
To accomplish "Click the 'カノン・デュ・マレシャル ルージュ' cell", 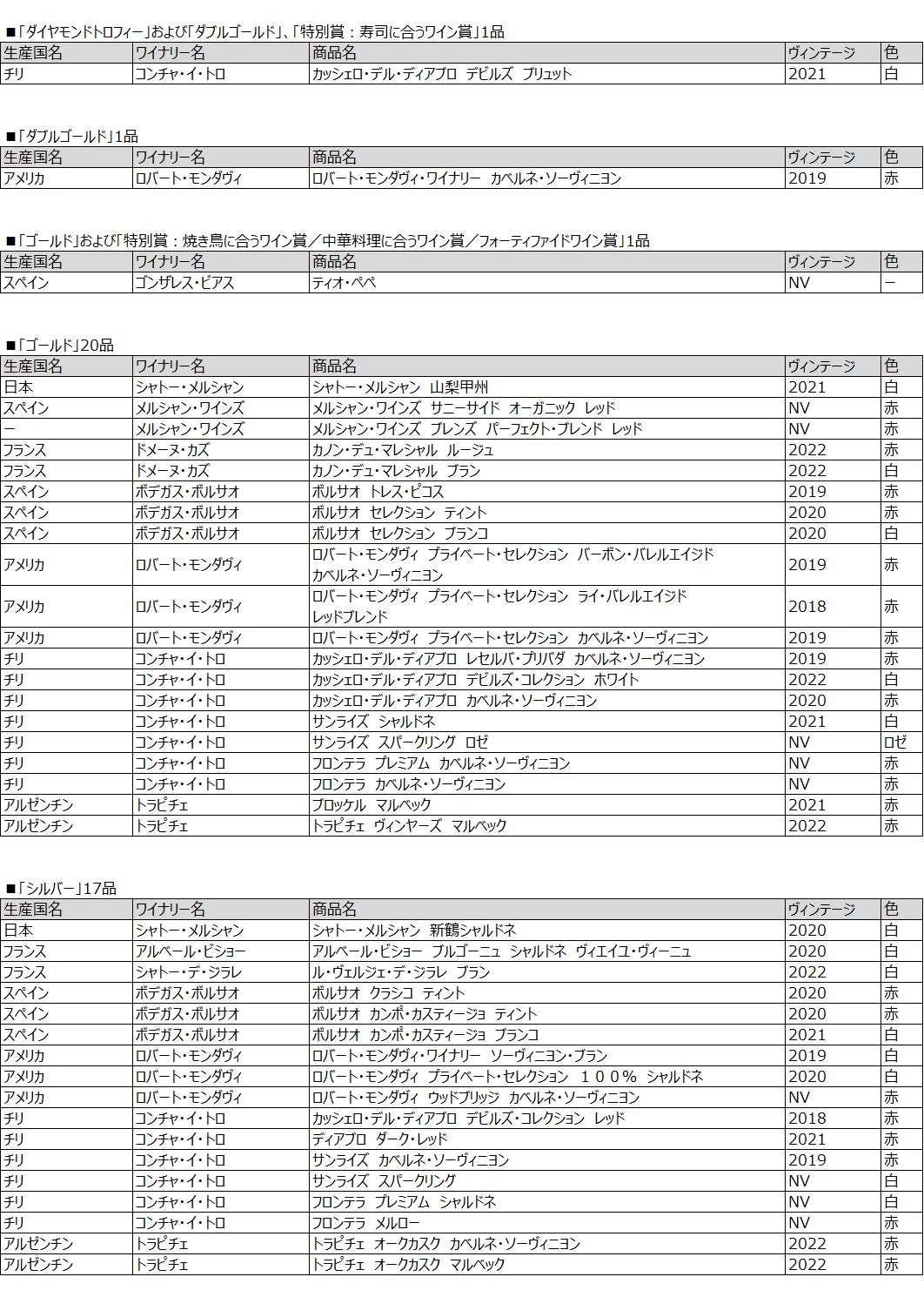I will [x=546, y=450].
